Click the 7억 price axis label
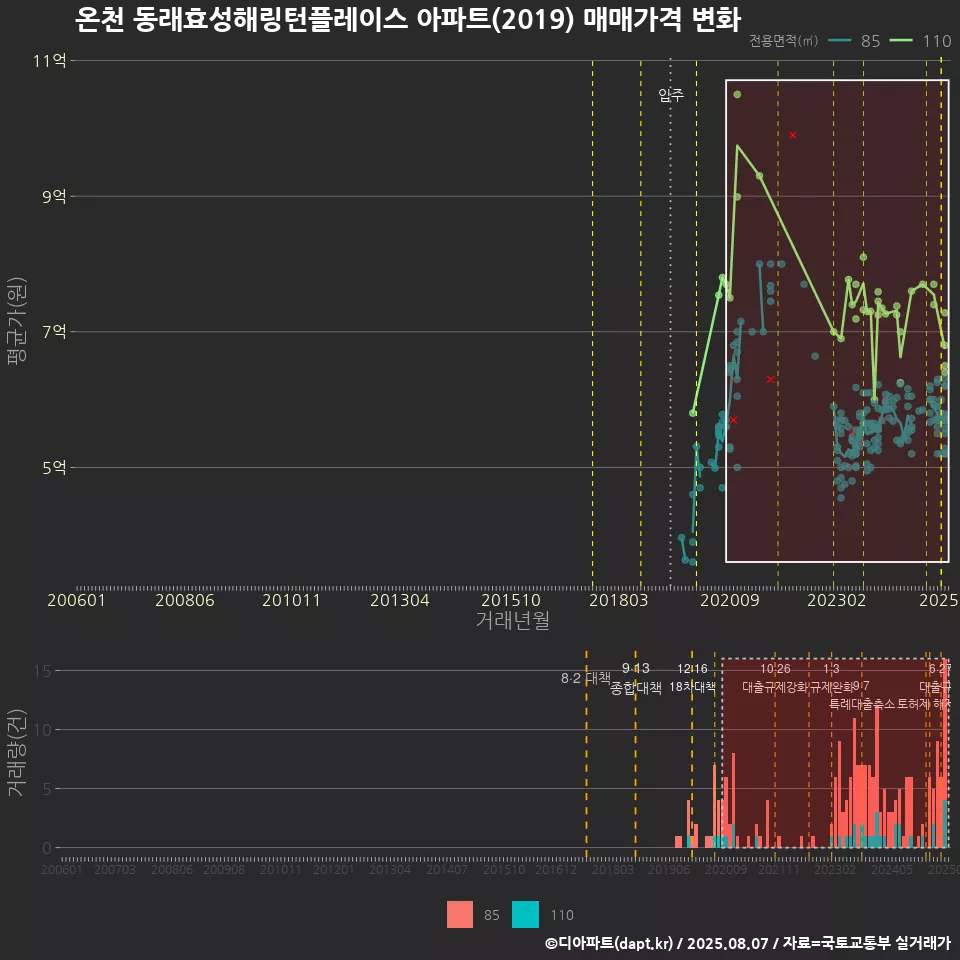This screenshot has height=960, width=960. pos(54,332)
